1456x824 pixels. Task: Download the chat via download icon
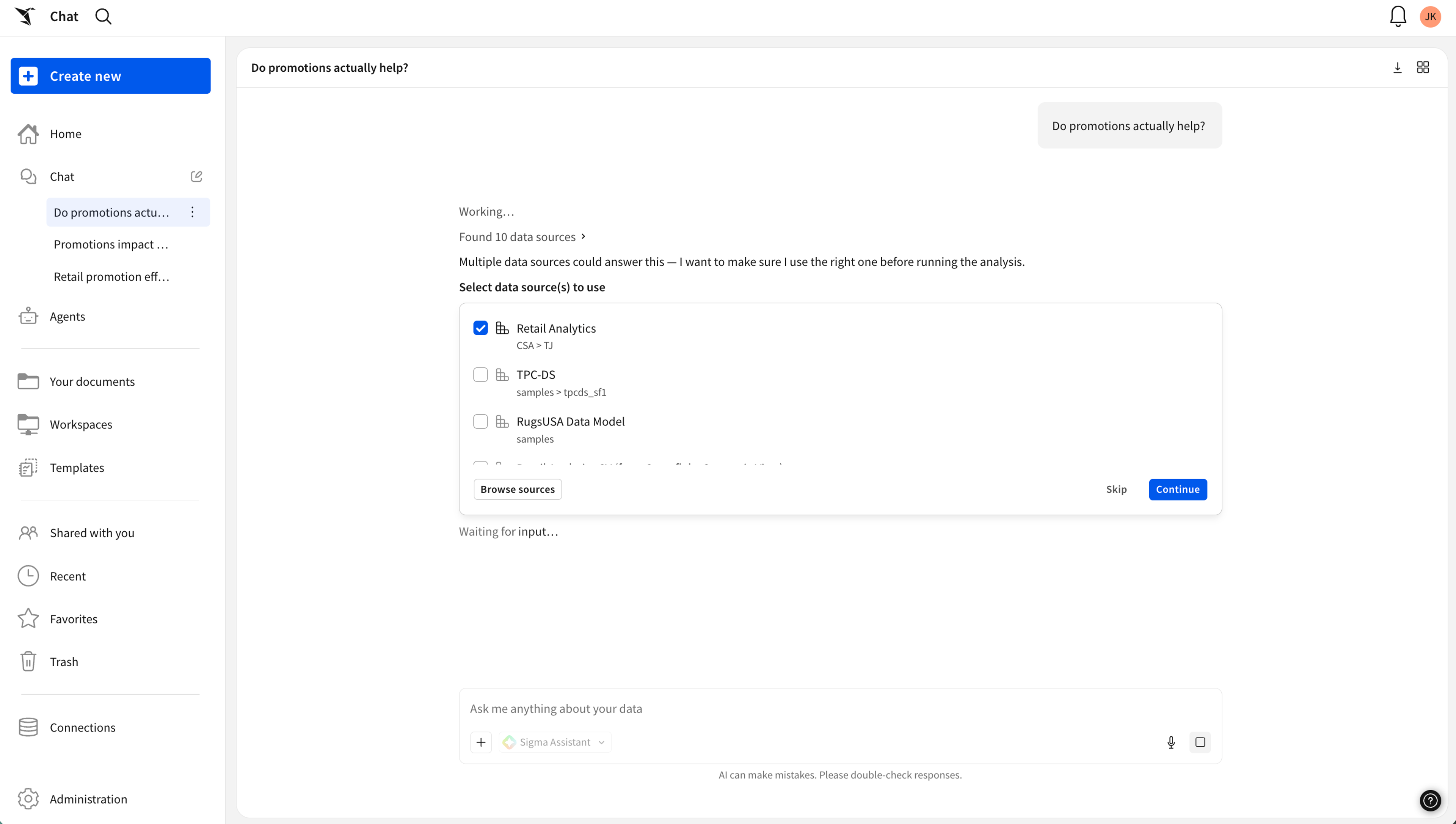(x=1397, y=68)
